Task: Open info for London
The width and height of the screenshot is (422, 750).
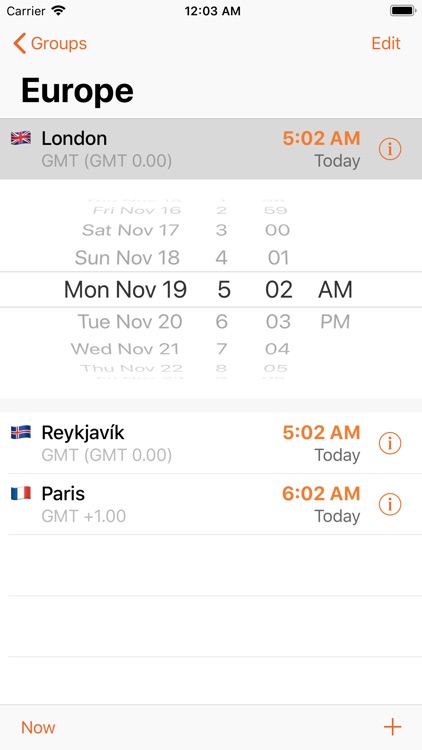Action: tap(389, 149)
